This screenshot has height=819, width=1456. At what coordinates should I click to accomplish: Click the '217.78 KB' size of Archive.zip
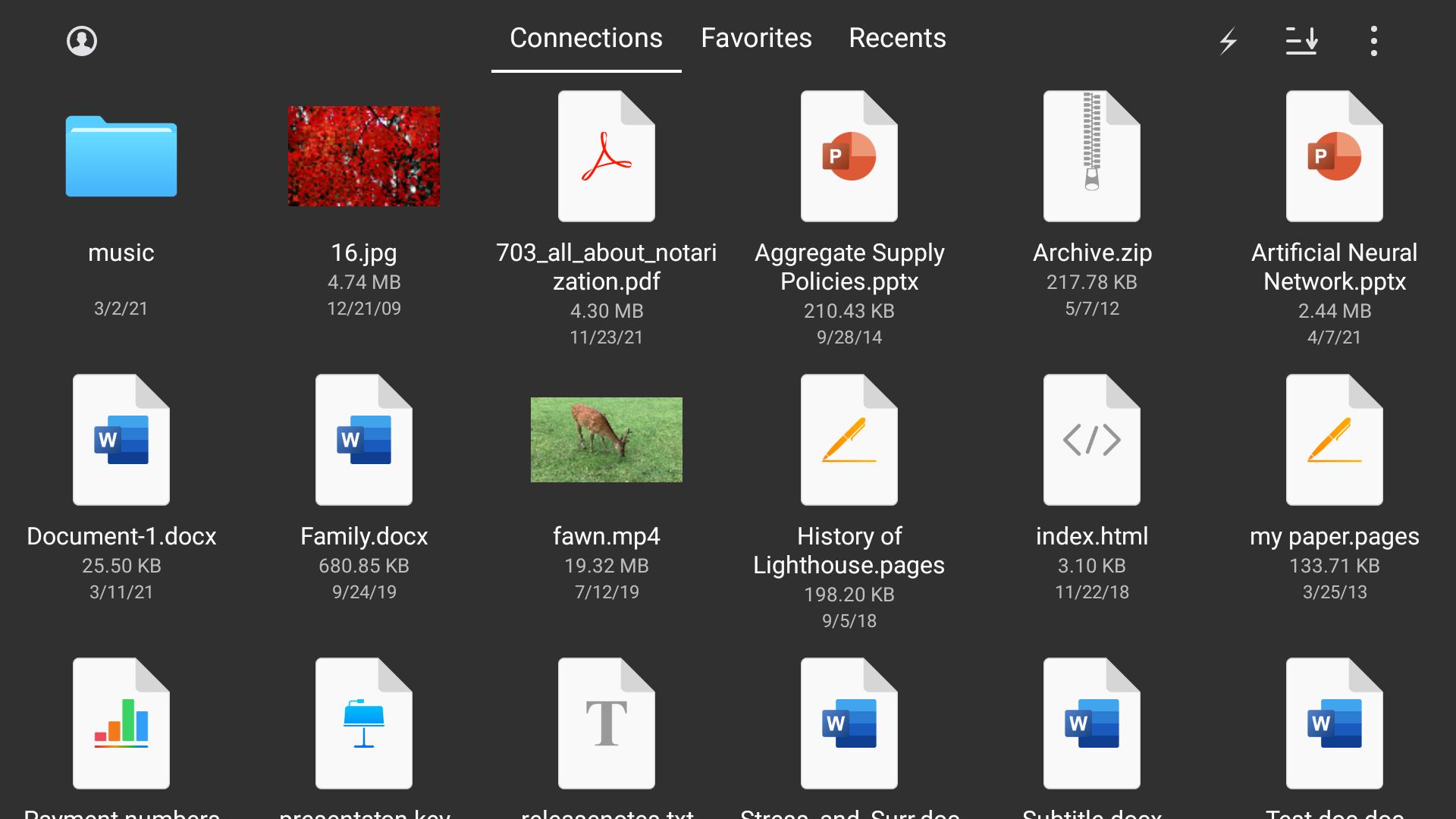pos(1092,282)
